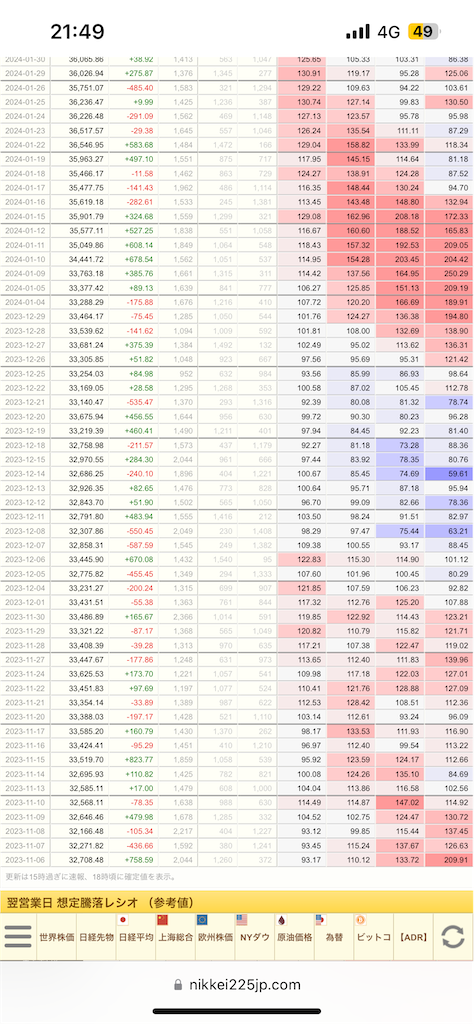Select the date cell 2023-11-06
Screen dimensions: 474x1024
[x=24, y=861]
